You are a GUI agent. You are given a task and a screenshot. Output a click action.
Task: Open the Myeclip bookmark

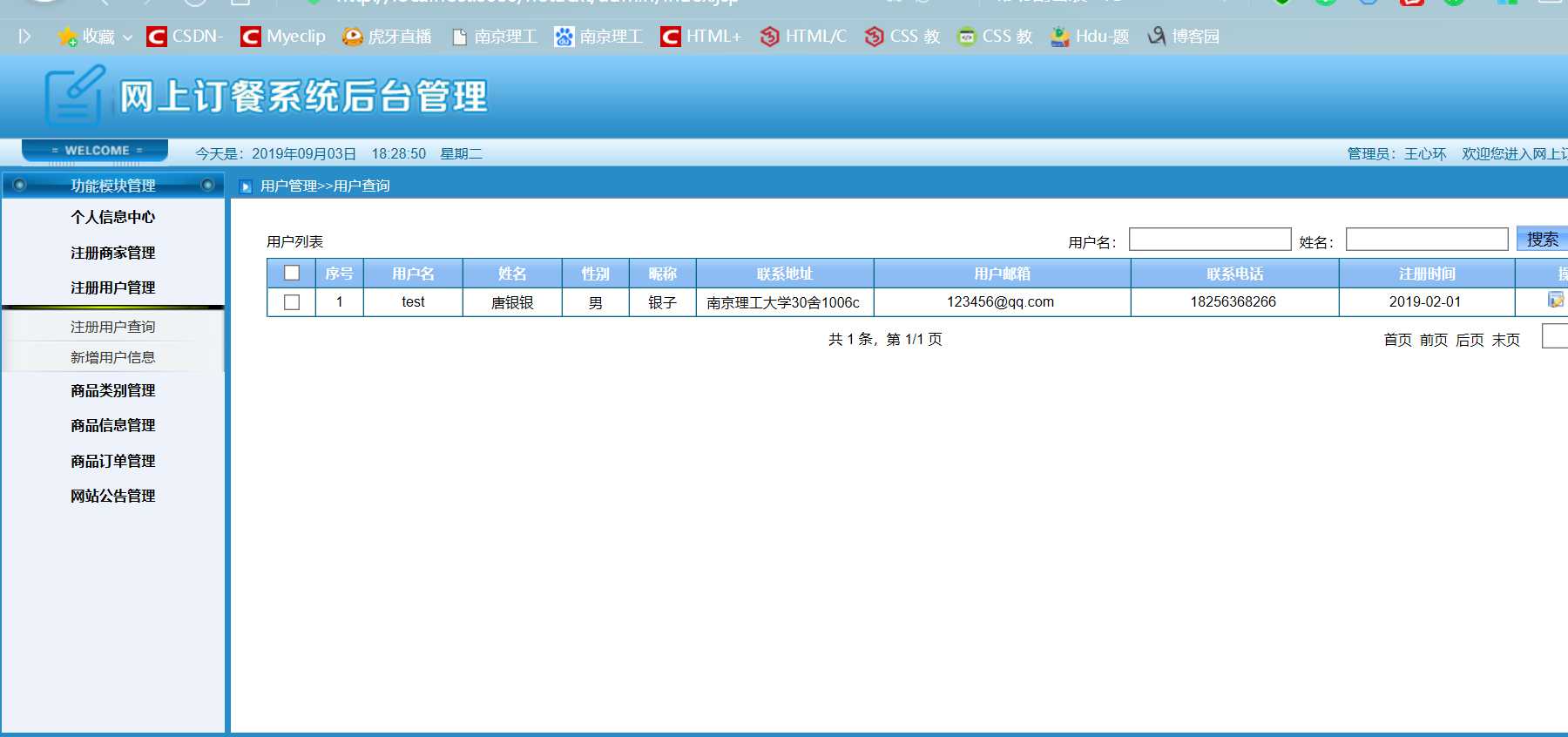pyautogui.click(x=282, y=37)
